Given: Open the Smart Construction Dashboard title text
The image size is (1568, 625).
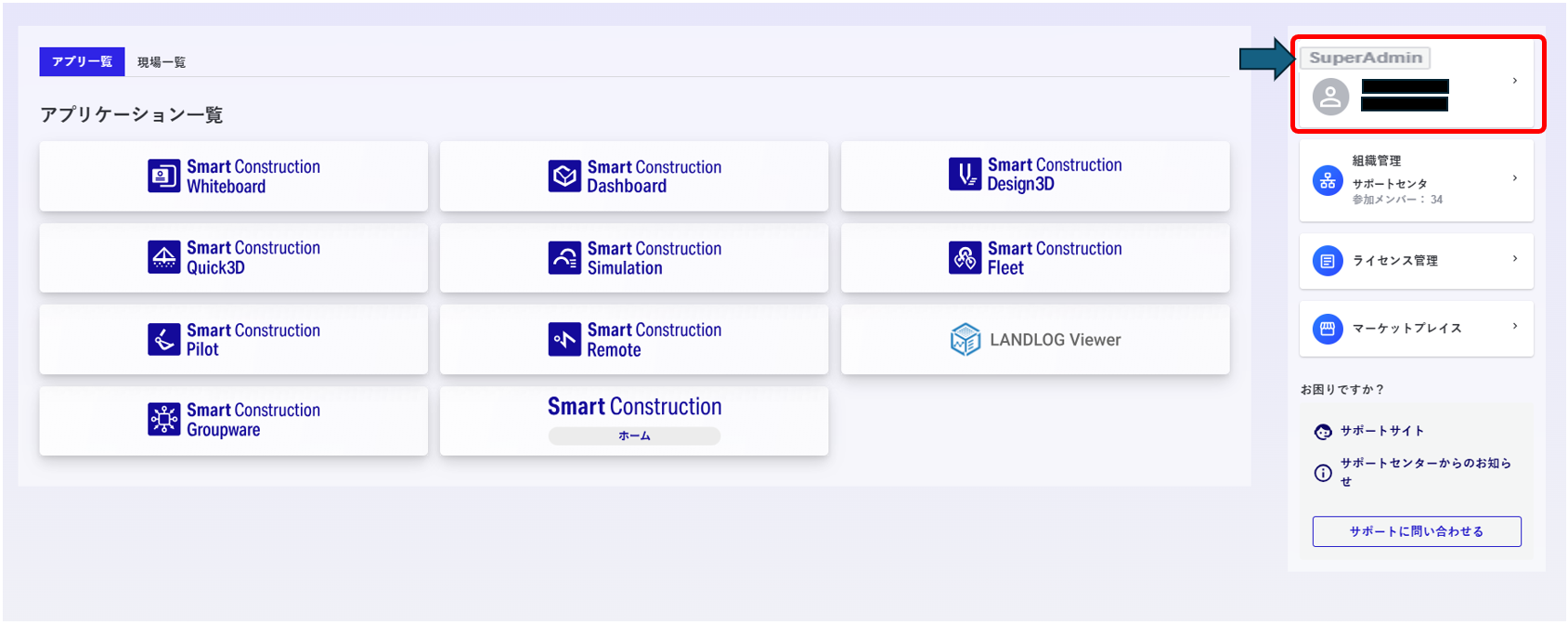Looking at the screenshot, I should point(654,176).
